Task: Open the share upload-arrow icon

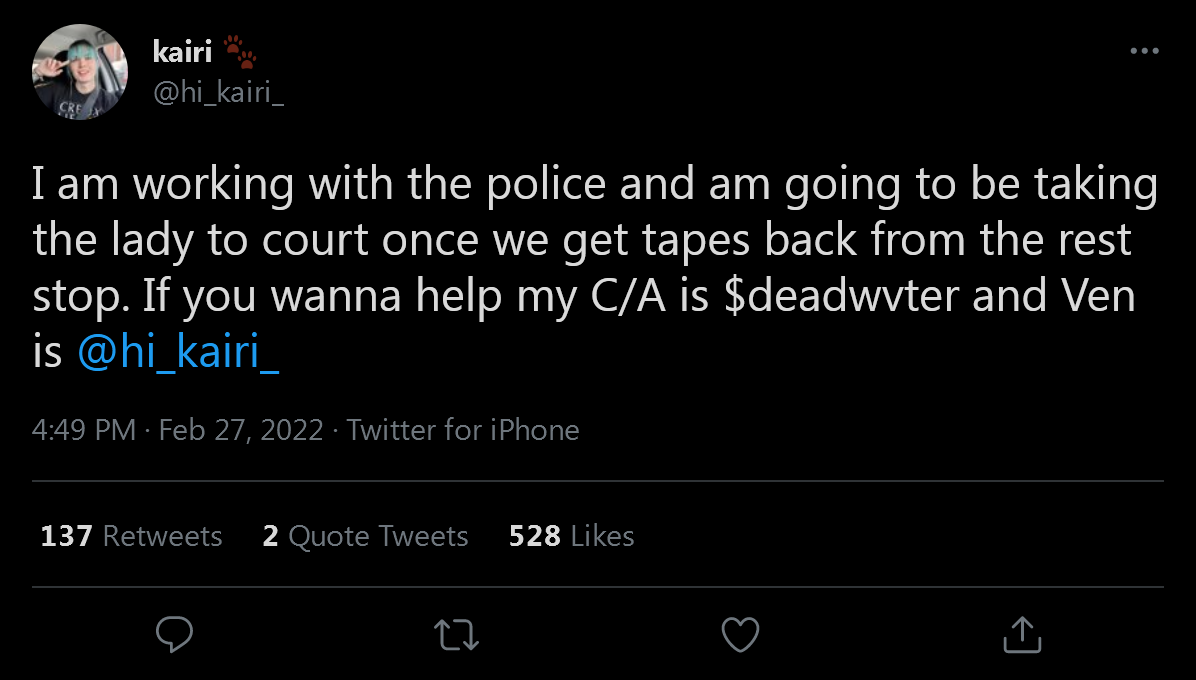Action: click(x=1022, y=634)
